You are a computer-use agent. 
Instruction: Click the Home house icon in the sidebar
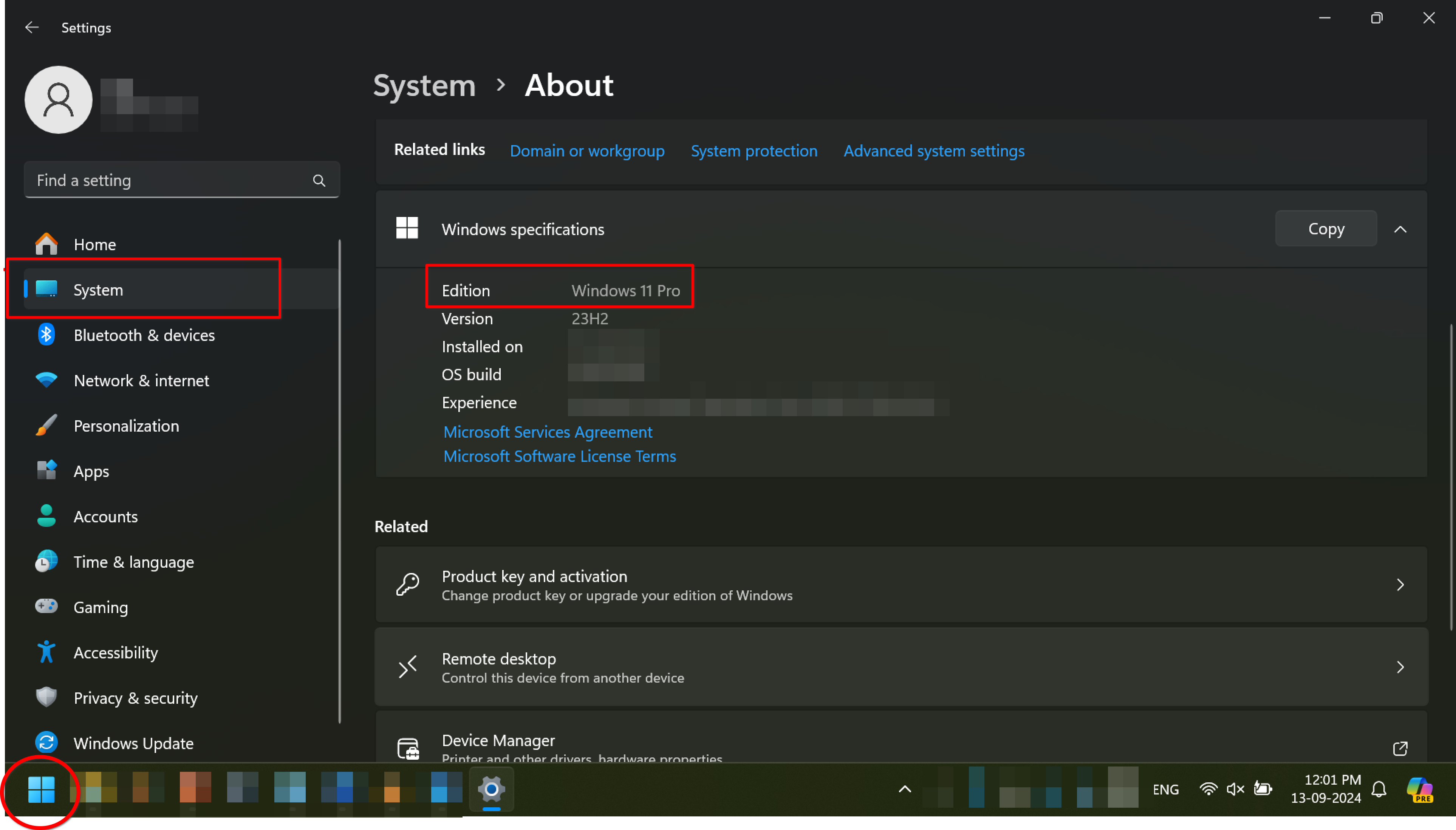(x=46, y=244)
